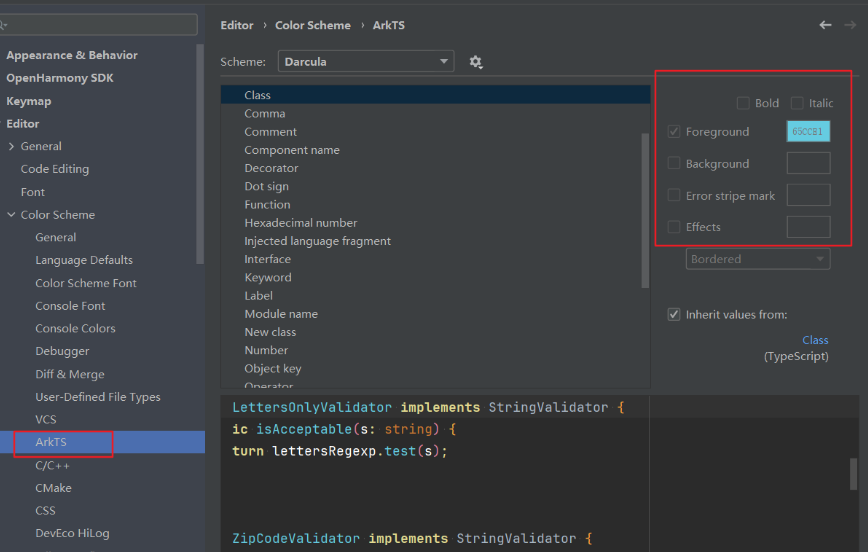
Task: Click the attributes list vertical scrollbar
Action: pyautogui.click(x=645, y=210)
